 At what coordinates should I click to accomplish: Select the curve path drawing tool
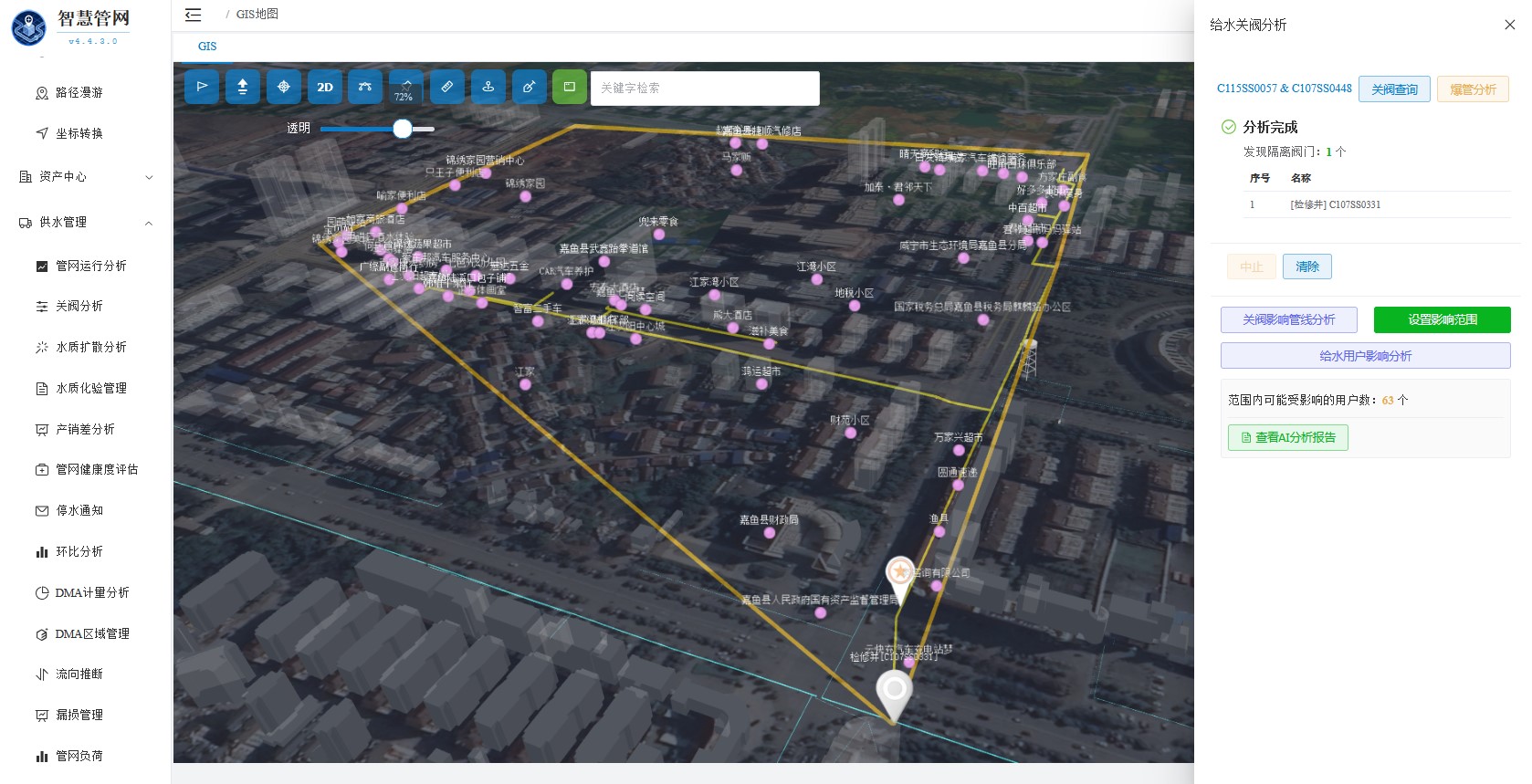pos(365,87)
